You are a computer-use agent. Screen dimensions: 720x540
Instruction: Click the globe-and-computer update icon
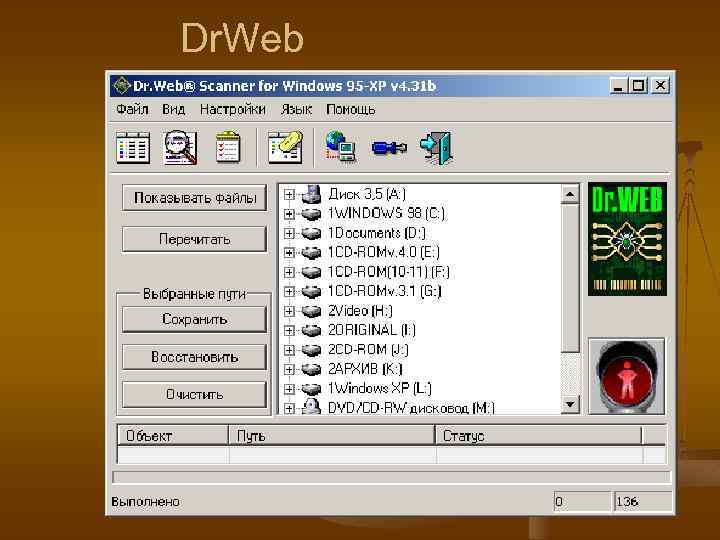coord(341,146)
